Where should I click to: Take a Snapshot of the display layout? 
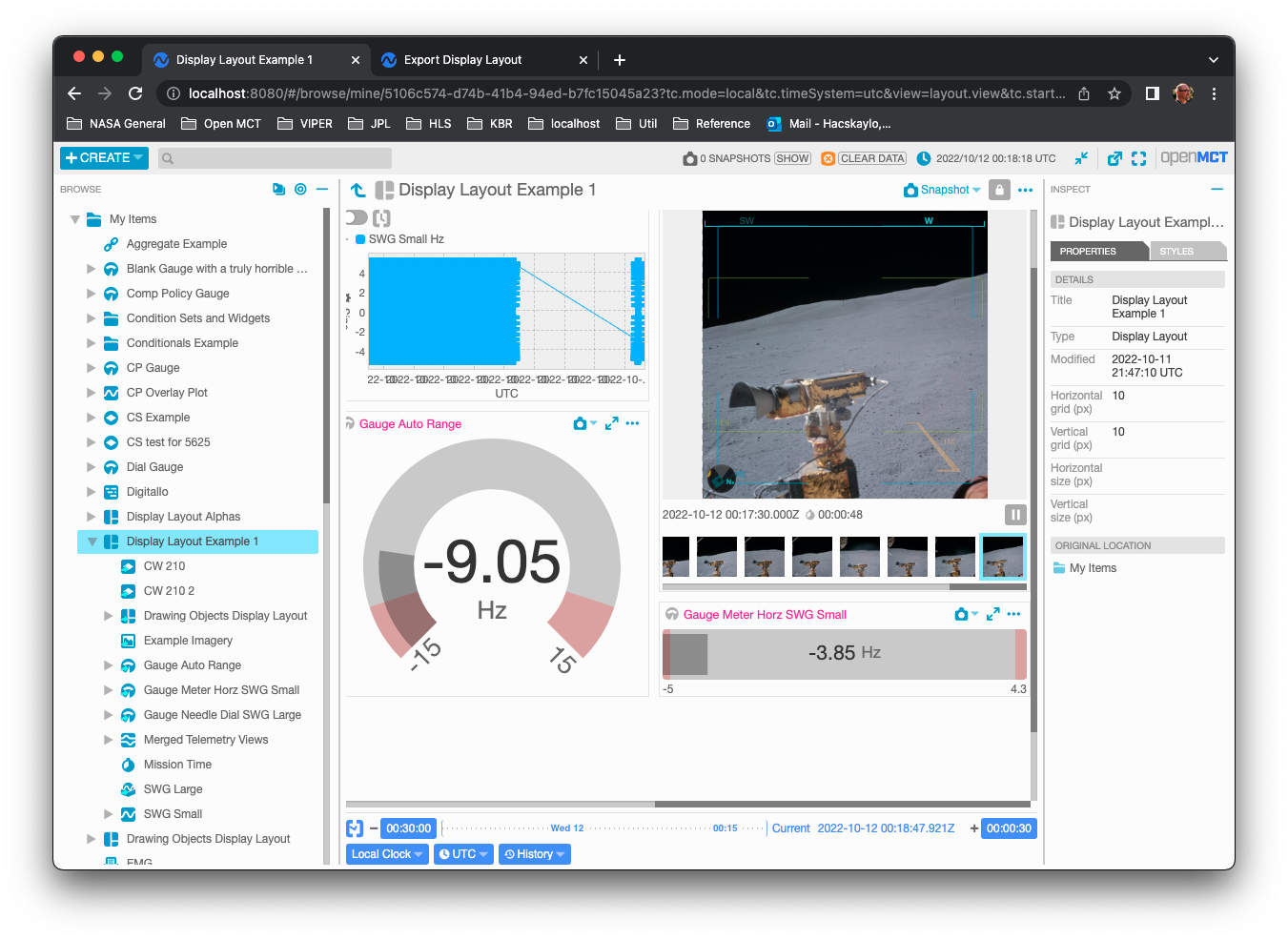tap(938, 190)
